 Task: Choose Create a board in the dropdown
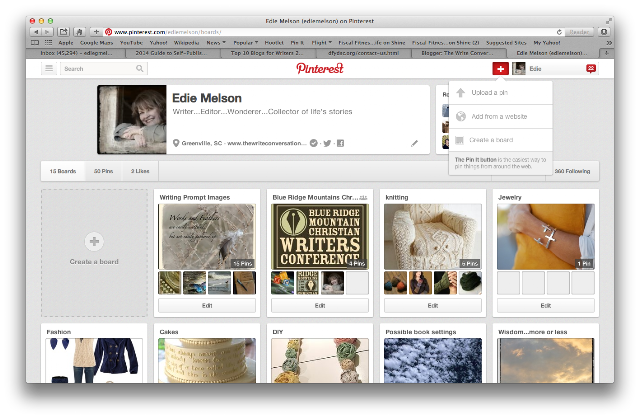(500, 140)
